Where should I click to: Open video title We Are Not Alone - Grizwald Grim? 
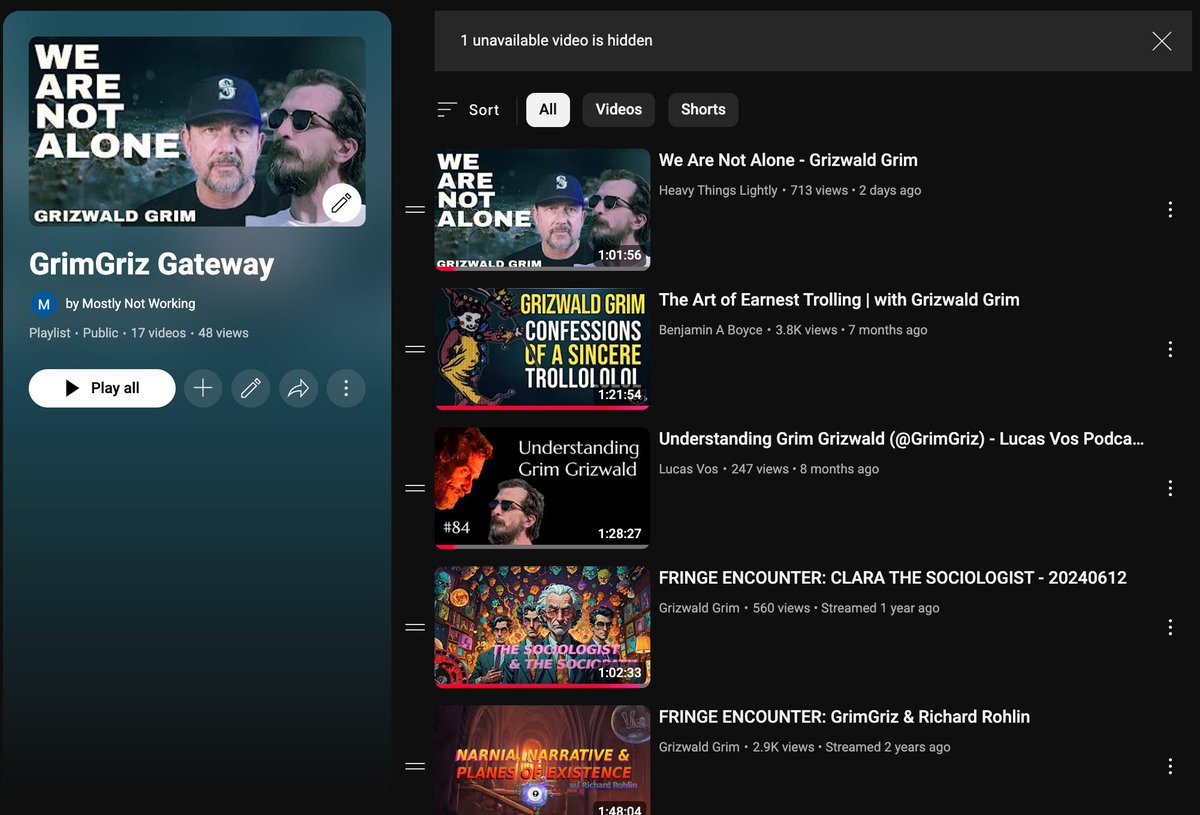pos(788,160)
